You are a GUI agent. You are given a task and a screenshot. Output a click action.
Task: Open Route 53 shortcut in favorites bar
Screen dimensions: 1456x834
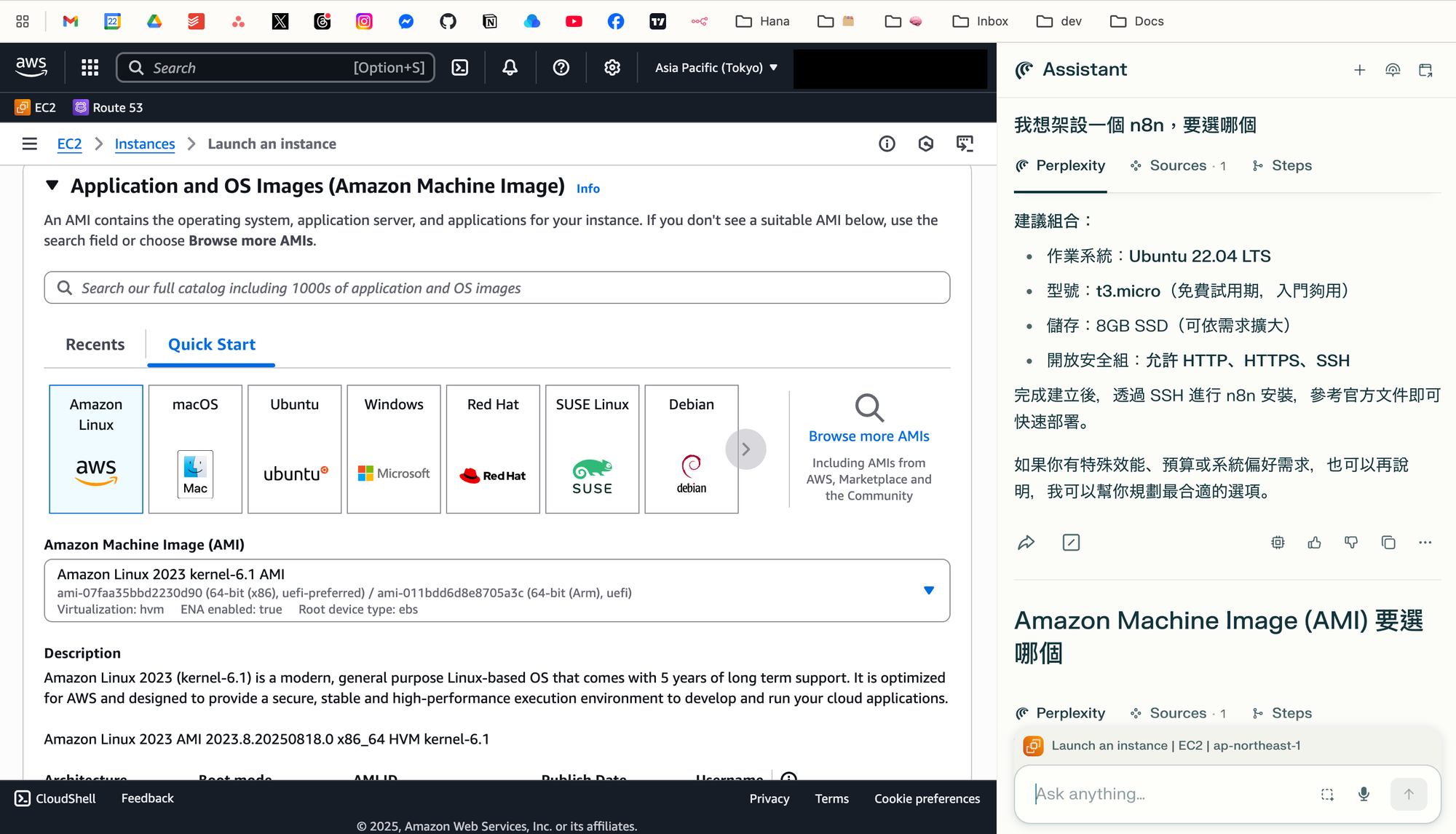point(108,108)
